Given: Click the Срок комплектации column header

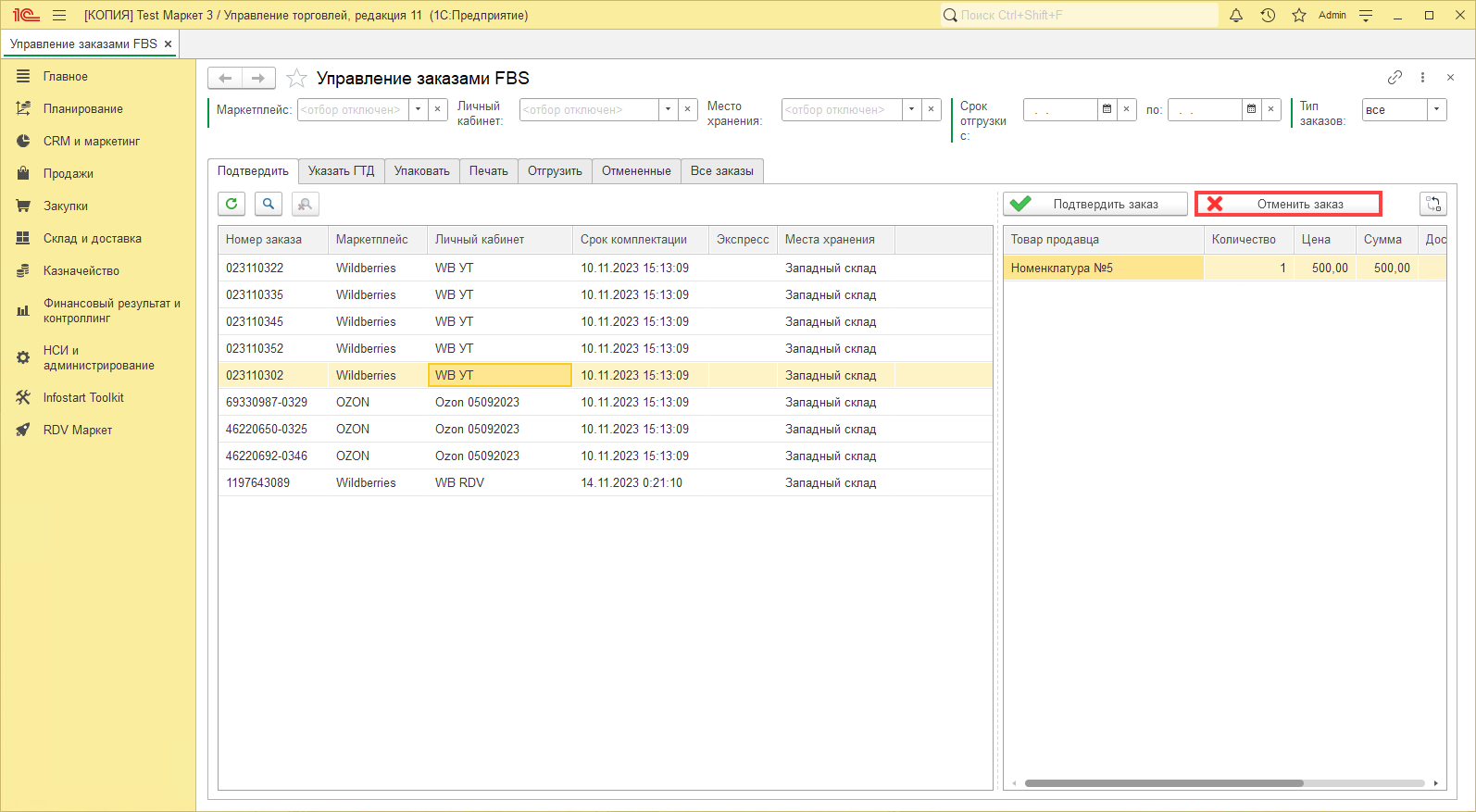Looking at the screenshot, I should pyautogui.click(x=641, y=239).
